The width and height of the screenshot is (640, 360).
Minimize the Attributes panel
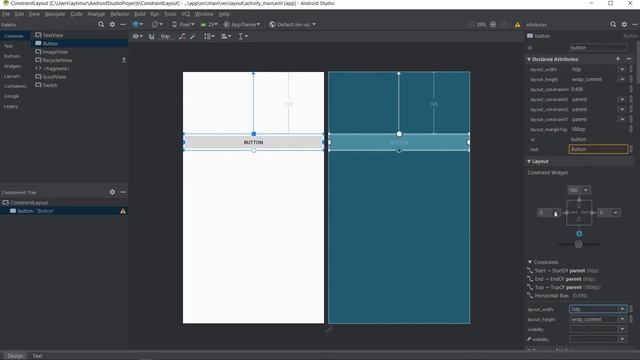coord(635,24)
